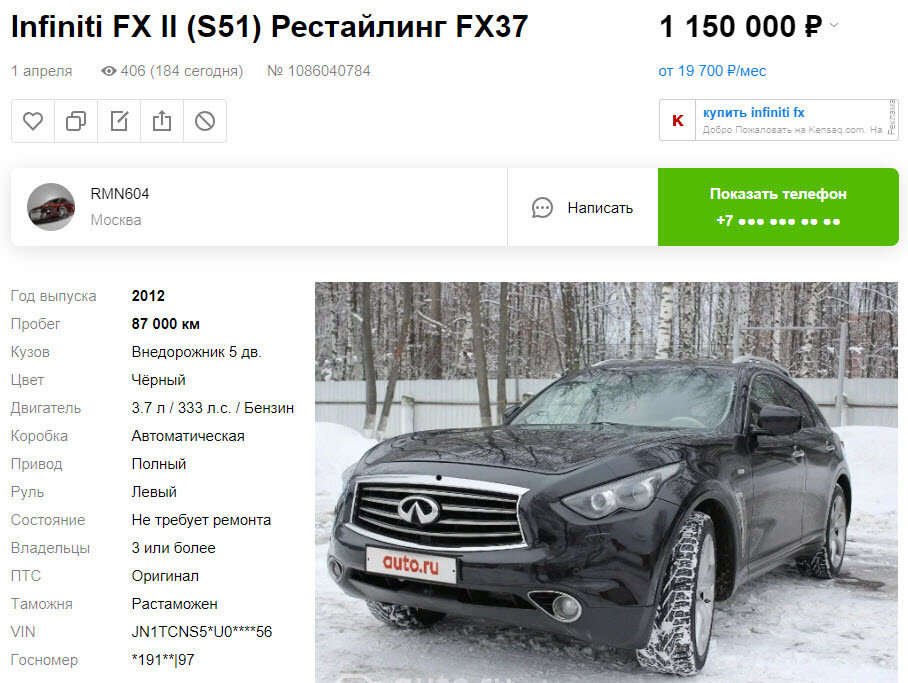Click the 'Написать' message button
Screen dimensions: 908x683
583,207
